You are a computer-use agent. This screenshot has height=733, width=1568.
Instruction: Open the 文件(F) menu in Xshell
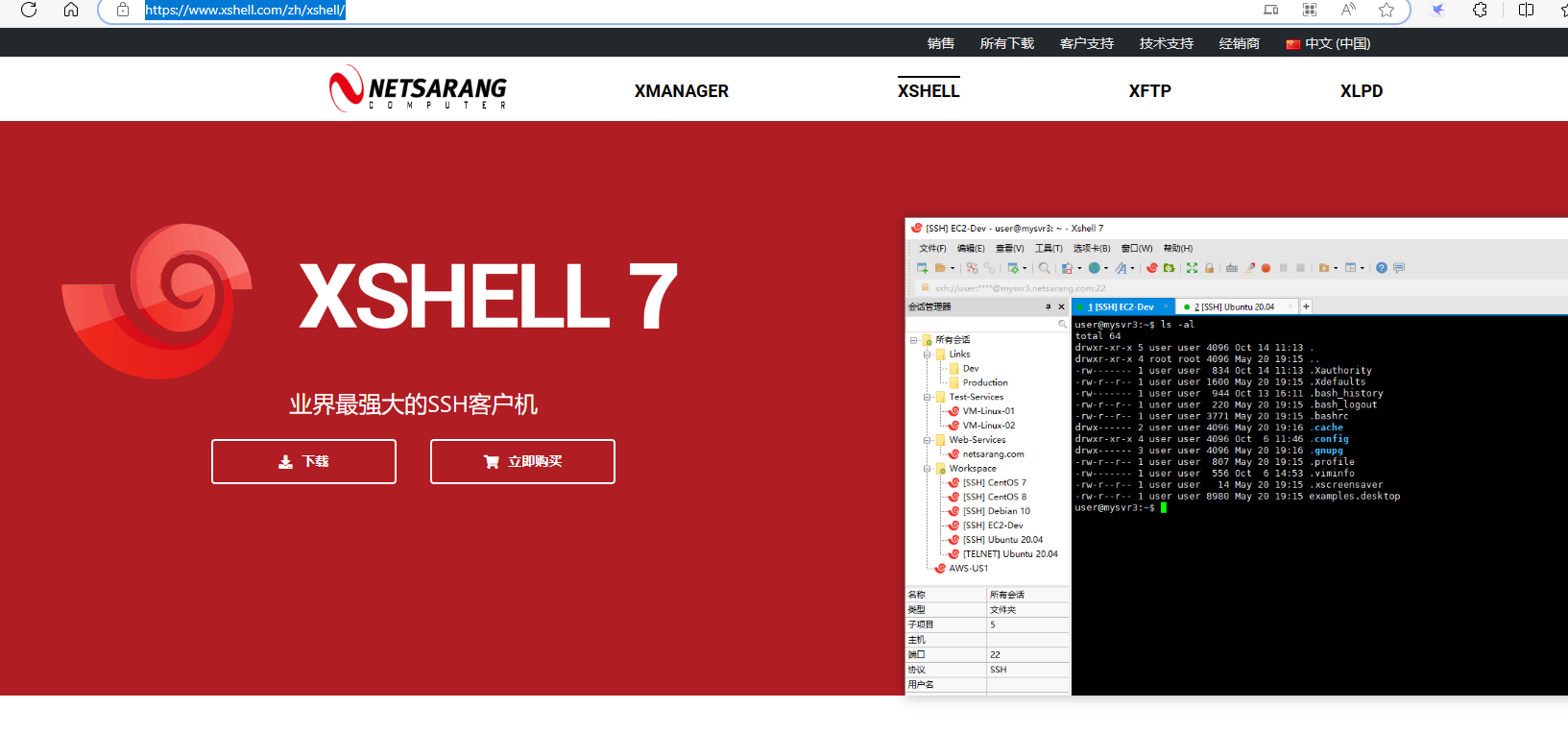[932, 249]
